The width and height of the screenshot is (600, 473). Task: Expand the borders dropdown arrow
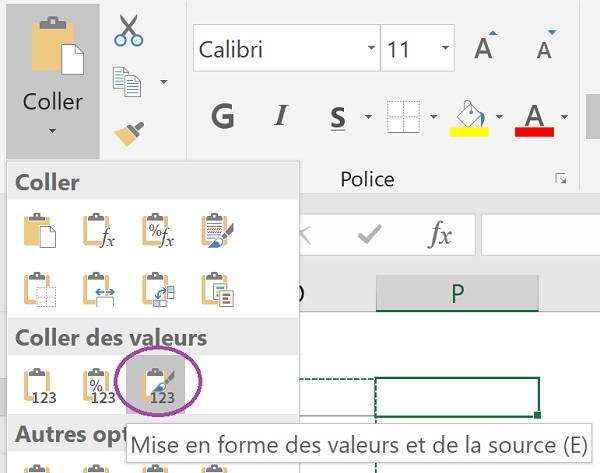click(434, 117)
